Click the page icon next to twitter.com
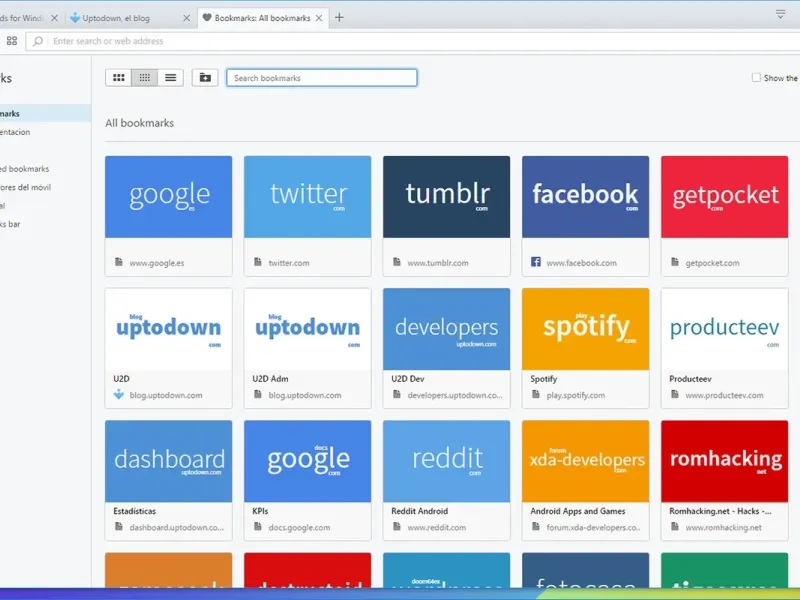800x600 pixels. coord(258,262)
